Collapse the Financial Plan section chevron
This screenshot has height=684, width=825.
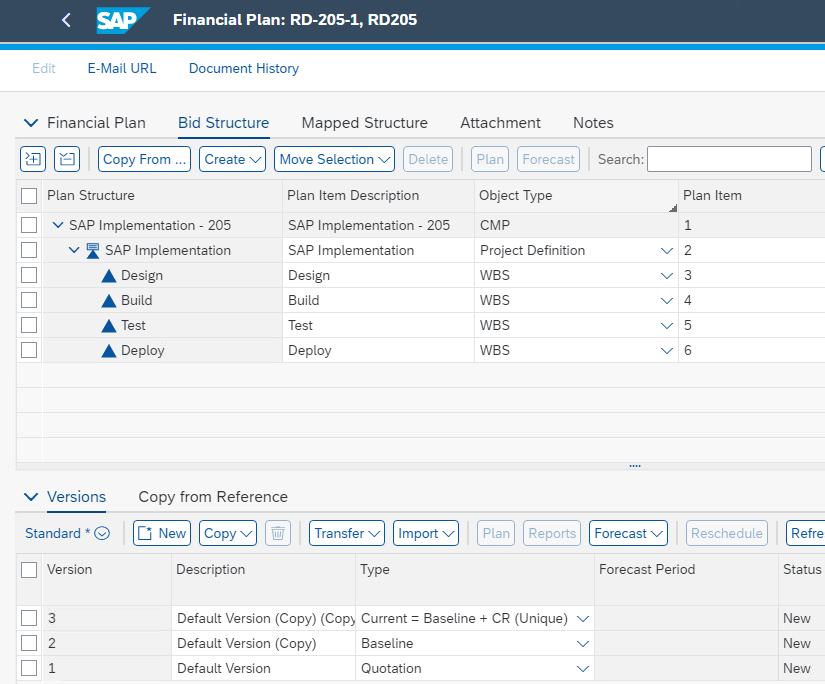point(31,123)
